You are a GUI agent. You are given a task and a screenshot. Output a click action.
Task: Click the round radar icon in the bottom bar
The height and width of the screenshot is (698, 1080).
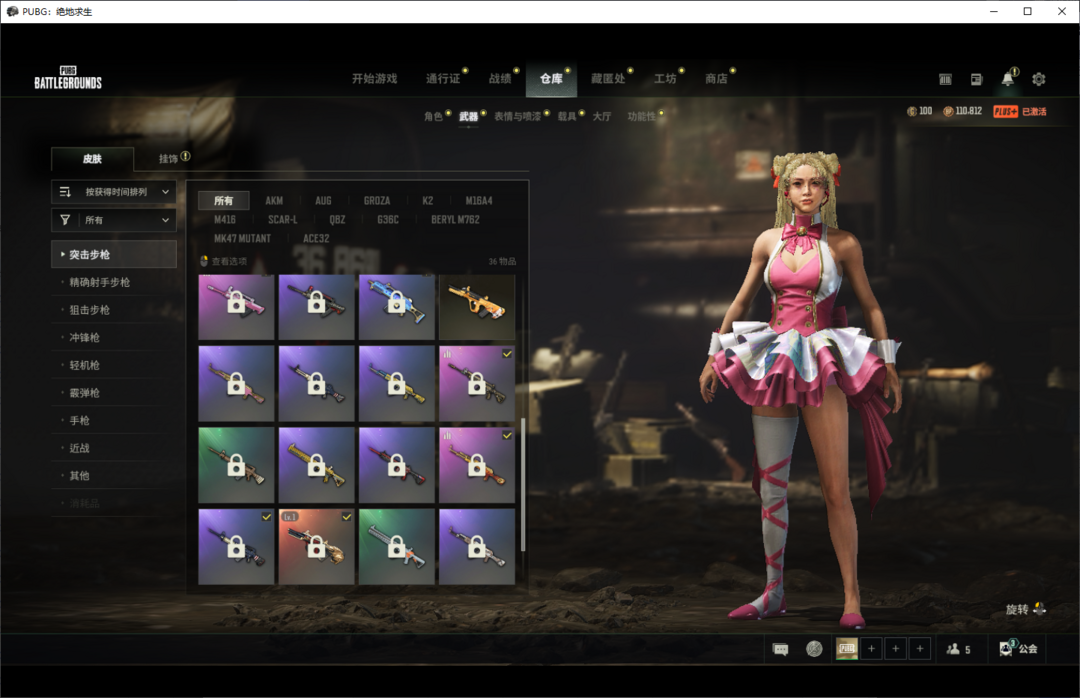(814, 649)
